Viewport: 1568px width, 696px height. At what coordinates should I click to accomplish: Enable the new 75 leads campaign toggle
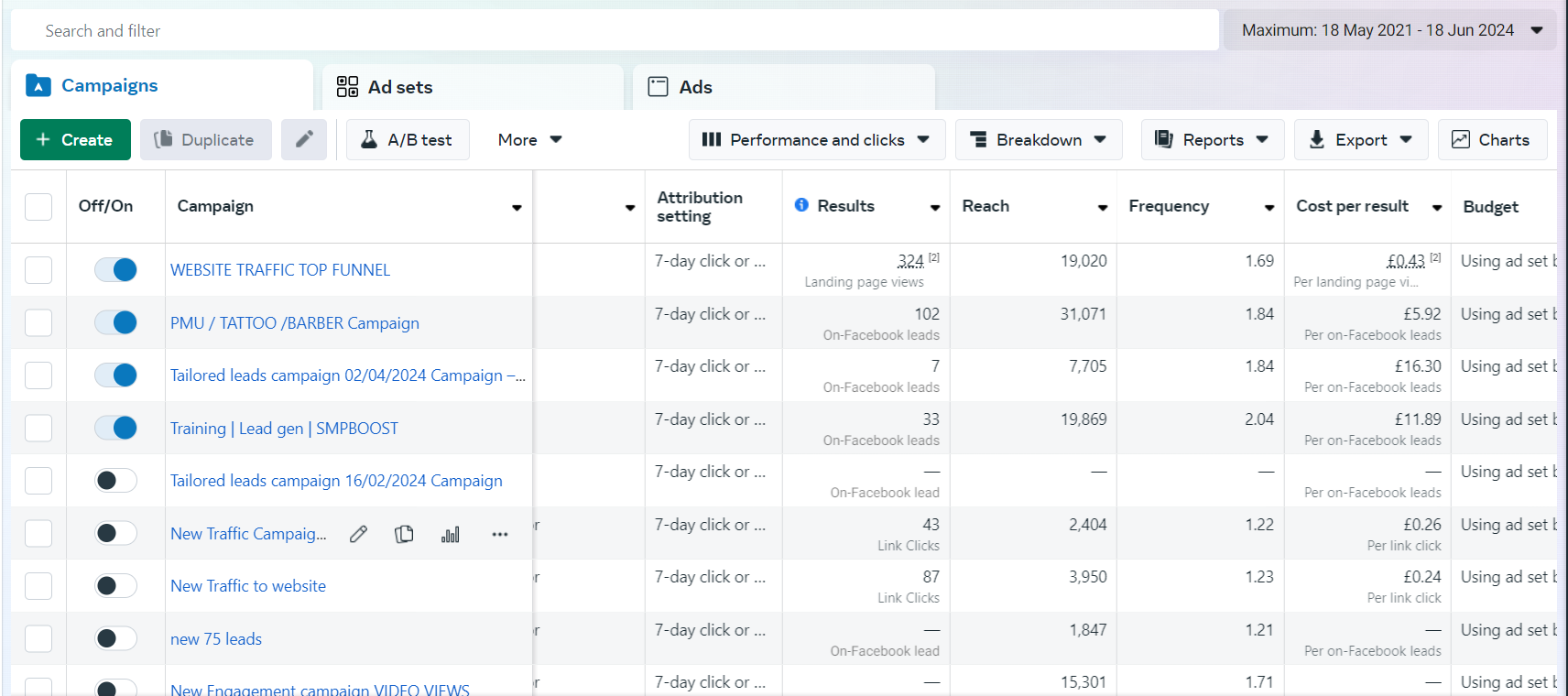[115, 638]
